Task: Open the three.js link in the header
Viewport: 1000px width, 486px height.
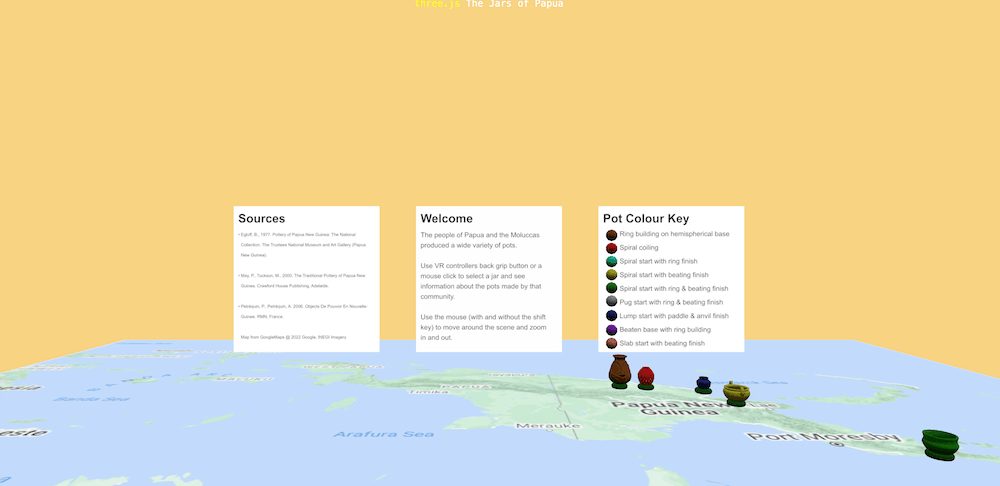Action: (x=437, y=4)
